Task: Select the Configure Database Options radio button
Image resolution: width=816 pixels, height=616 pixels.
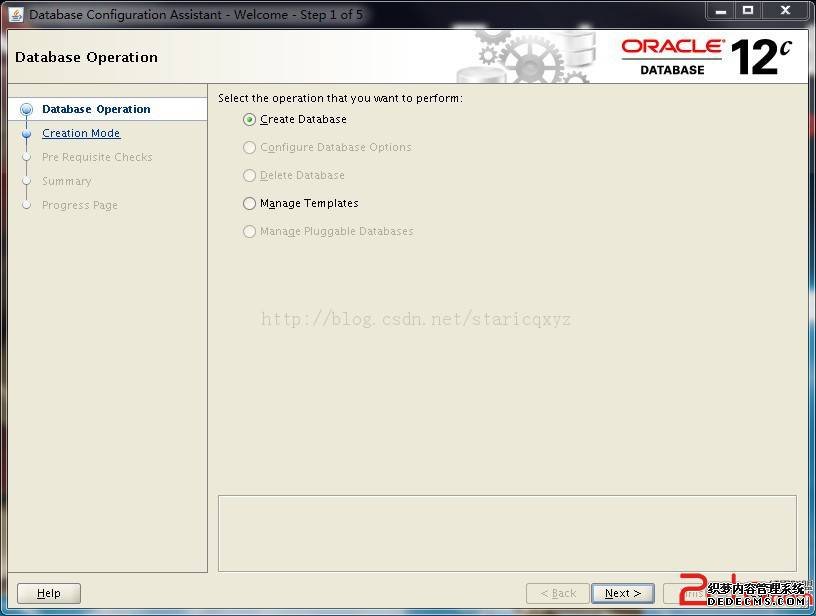Action: coord(250,147)
